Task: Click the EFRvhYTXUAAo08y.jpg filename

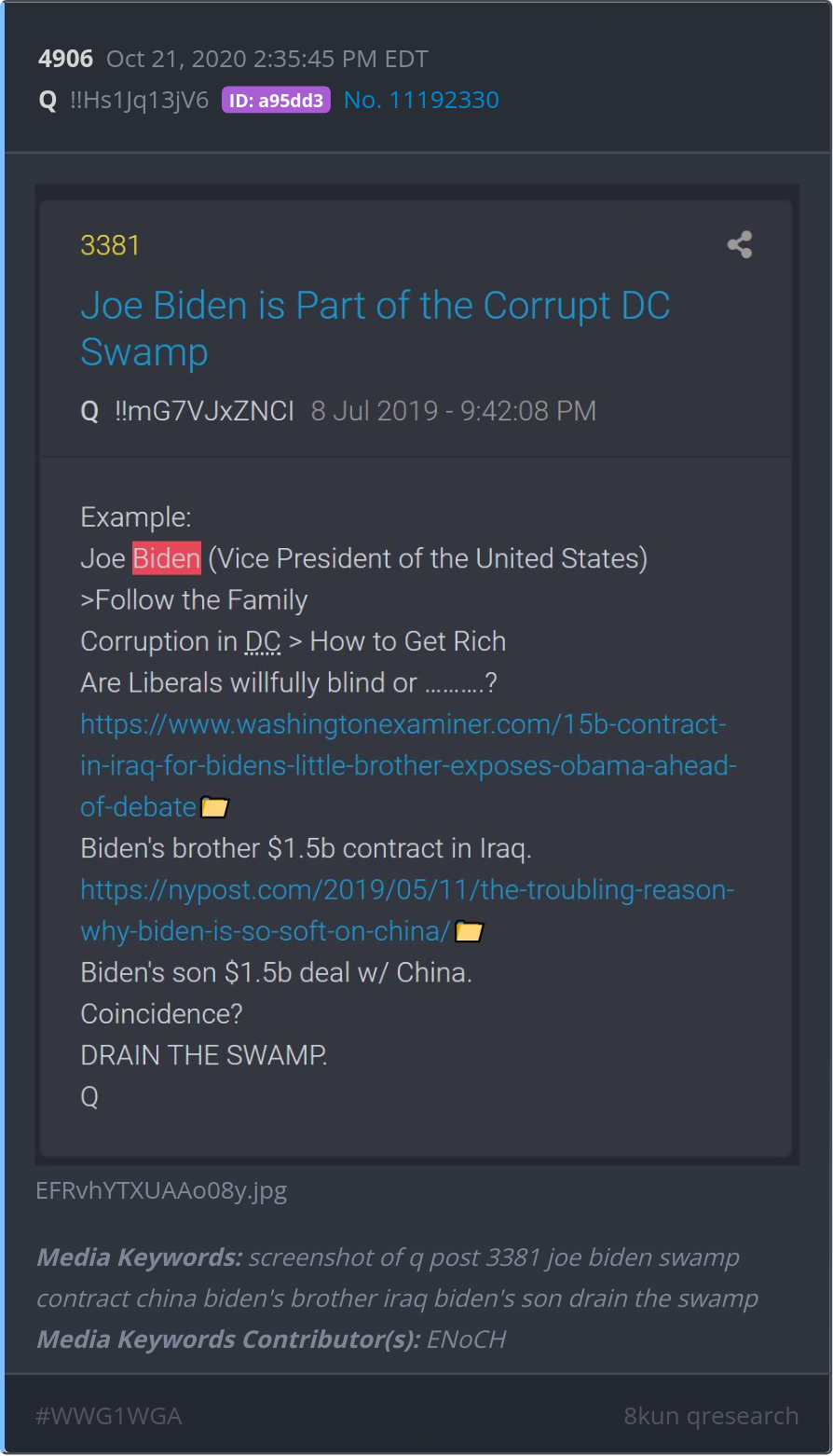Action: (x=161, y=1190)
